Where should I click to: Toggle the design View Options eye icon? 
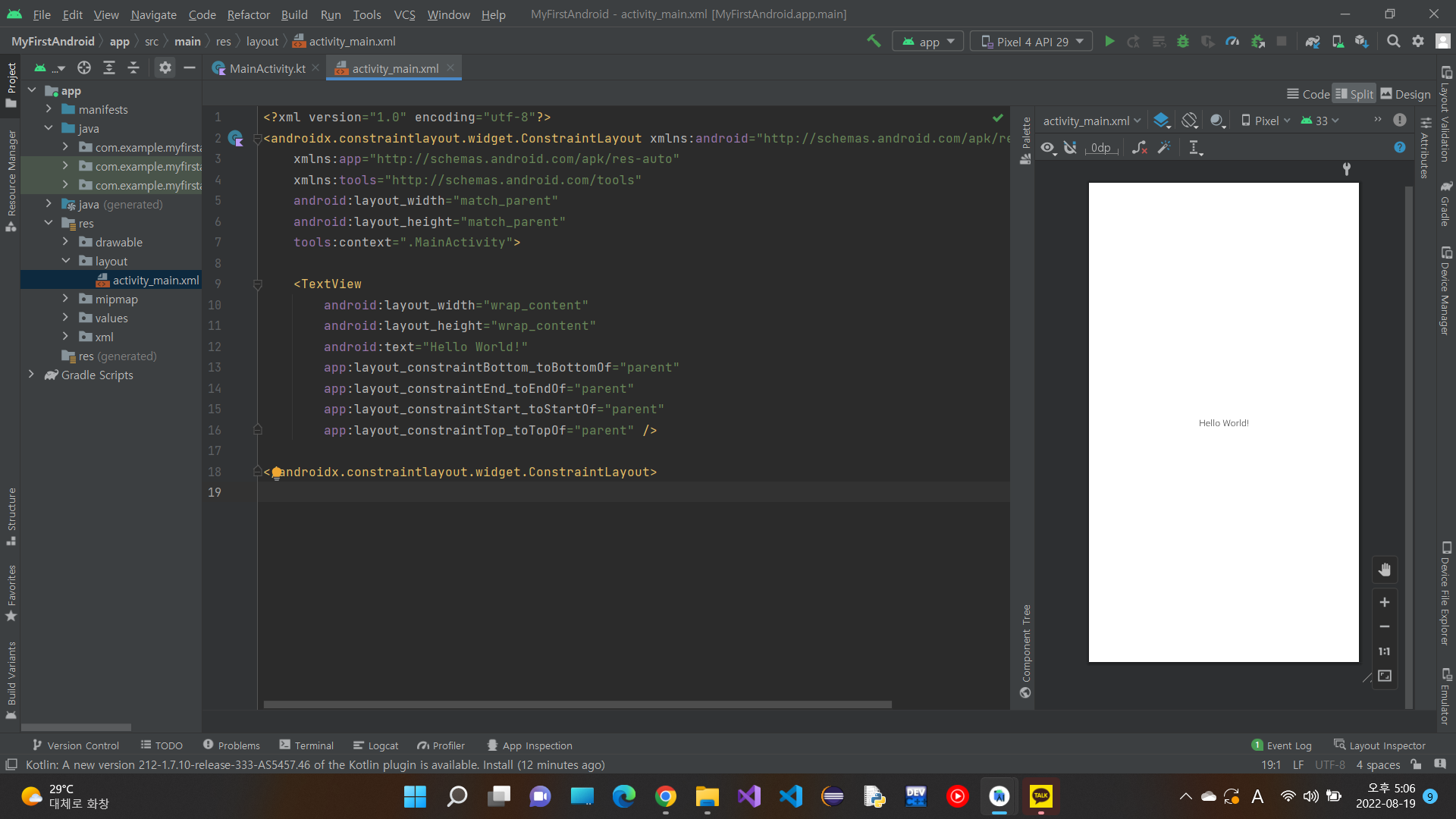(x=1048, y=148)
